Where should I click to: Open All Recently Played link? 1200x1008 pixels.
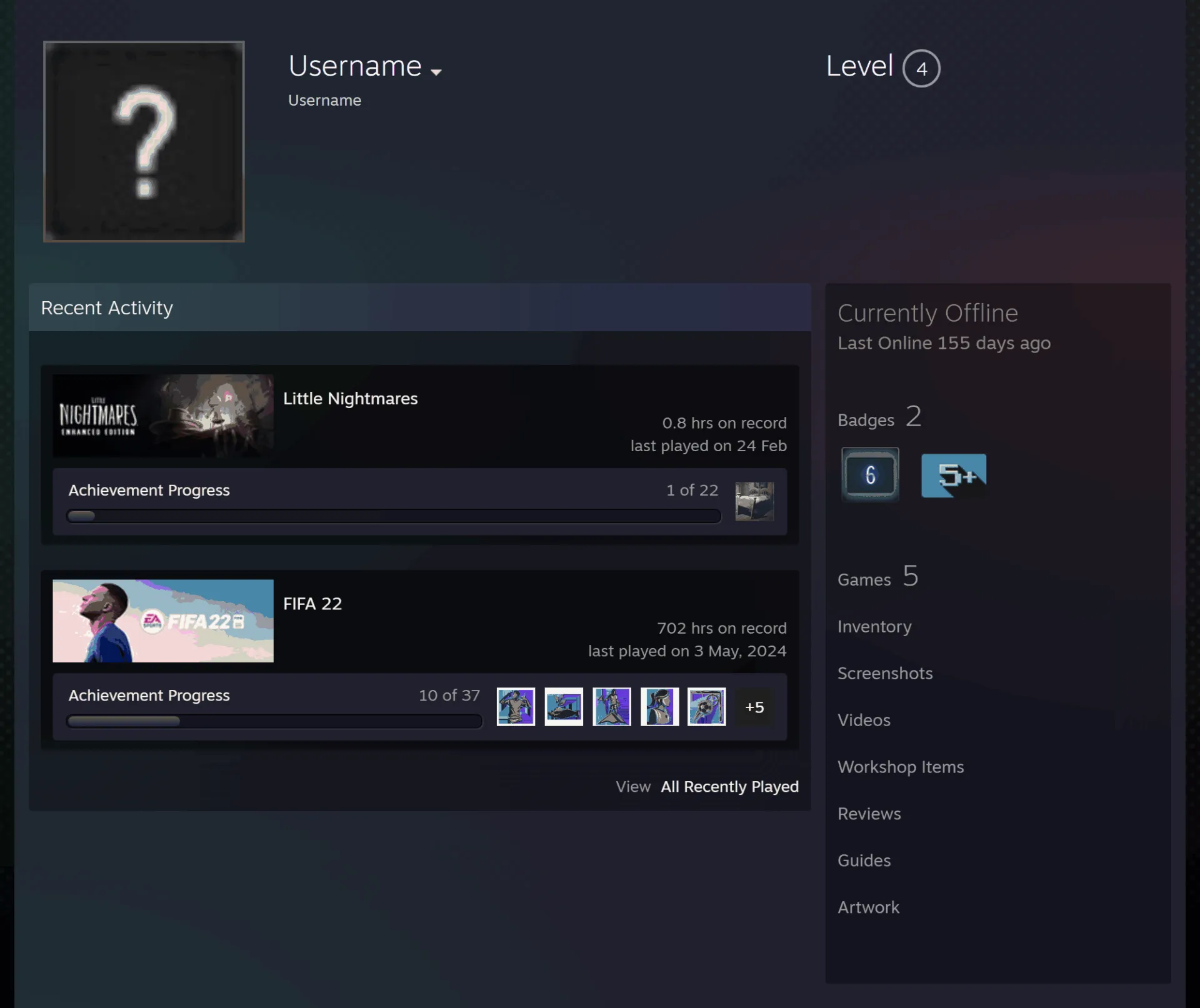click(x=729, y=786)
